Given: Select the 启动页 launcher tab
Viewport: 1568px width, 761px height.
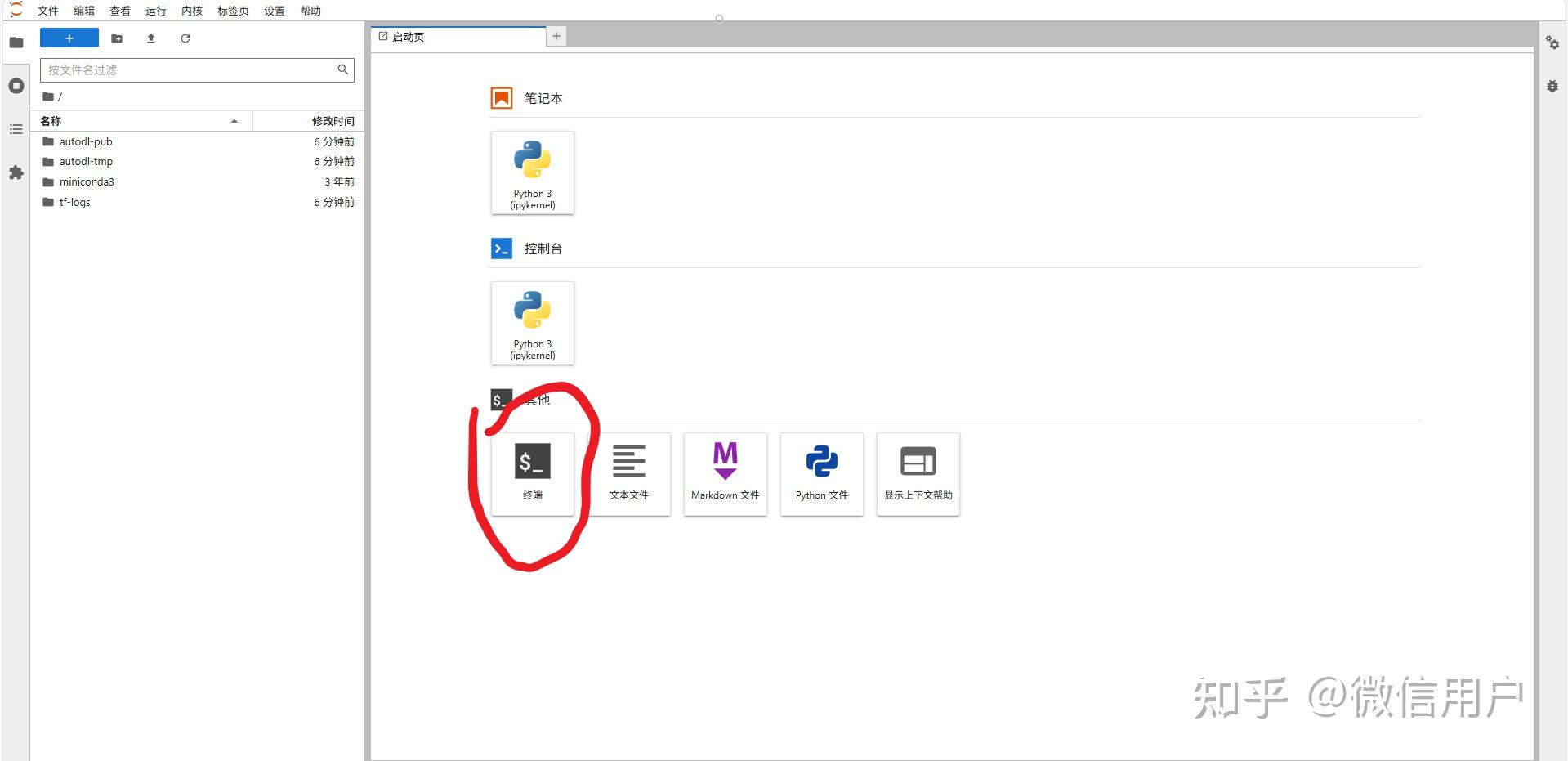Looking at the screenshot, I should click(x=458, y=37).
